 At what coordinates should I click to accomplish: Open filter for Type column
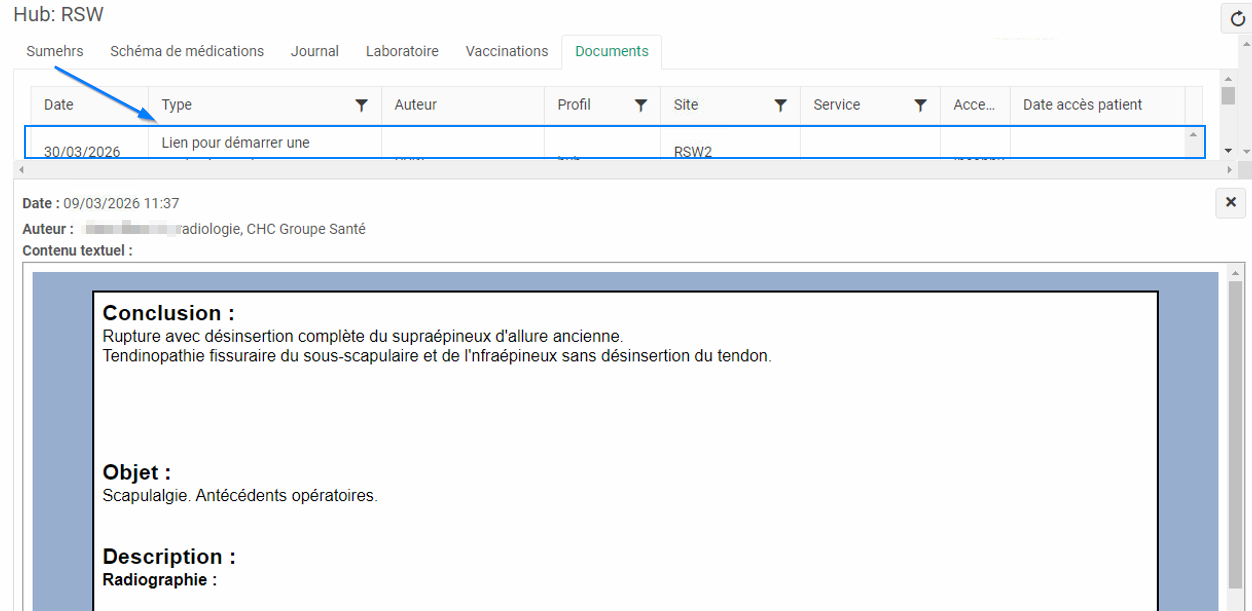point(362,105)
